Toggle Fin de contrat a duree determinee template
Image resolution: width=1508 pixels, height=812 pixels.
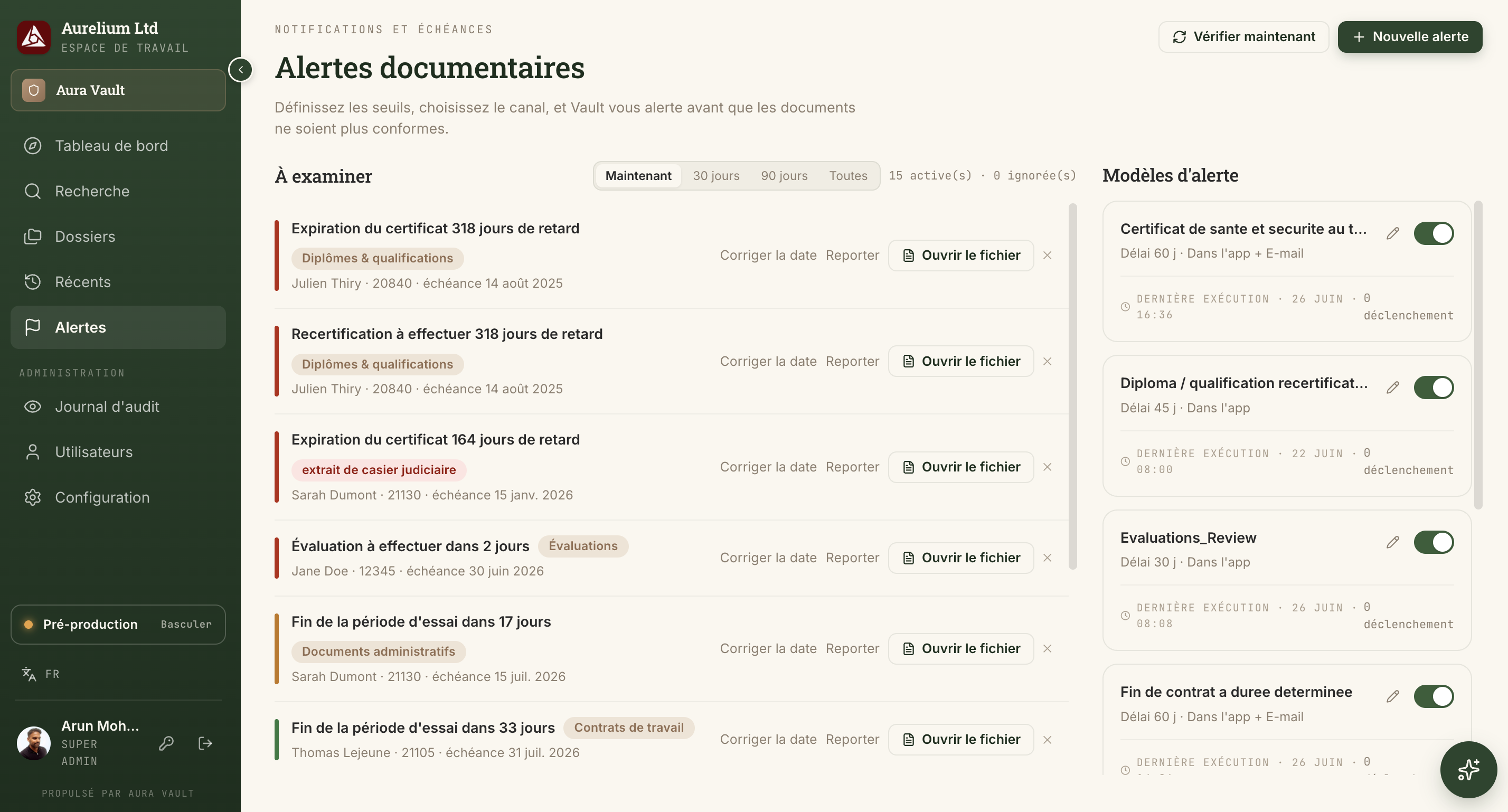click(x=1434, y=696)
